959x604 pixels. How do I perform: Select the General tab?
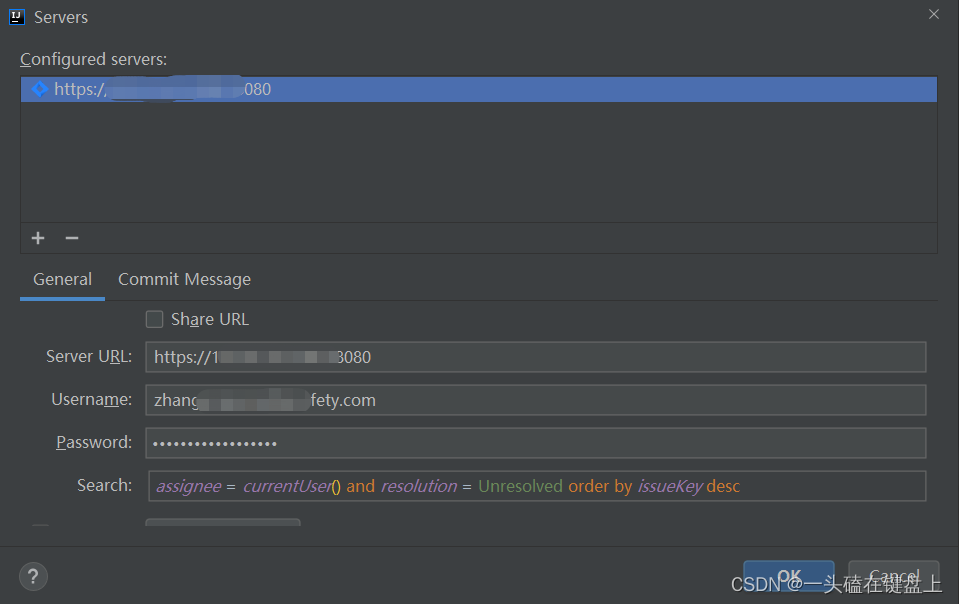coord(62,279)
